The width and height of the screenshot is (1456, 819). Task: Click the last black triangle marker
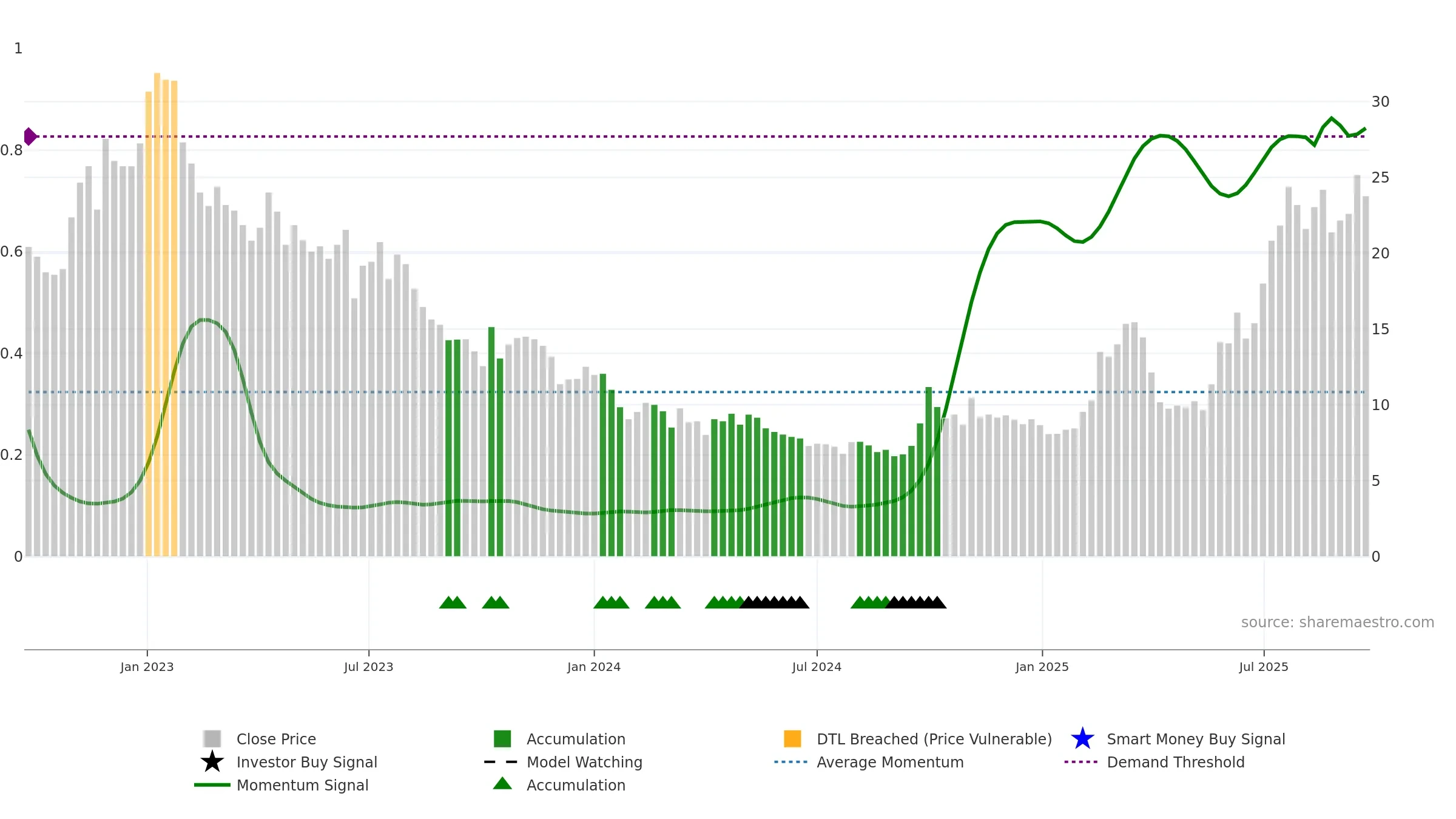(x=938, y=602)
